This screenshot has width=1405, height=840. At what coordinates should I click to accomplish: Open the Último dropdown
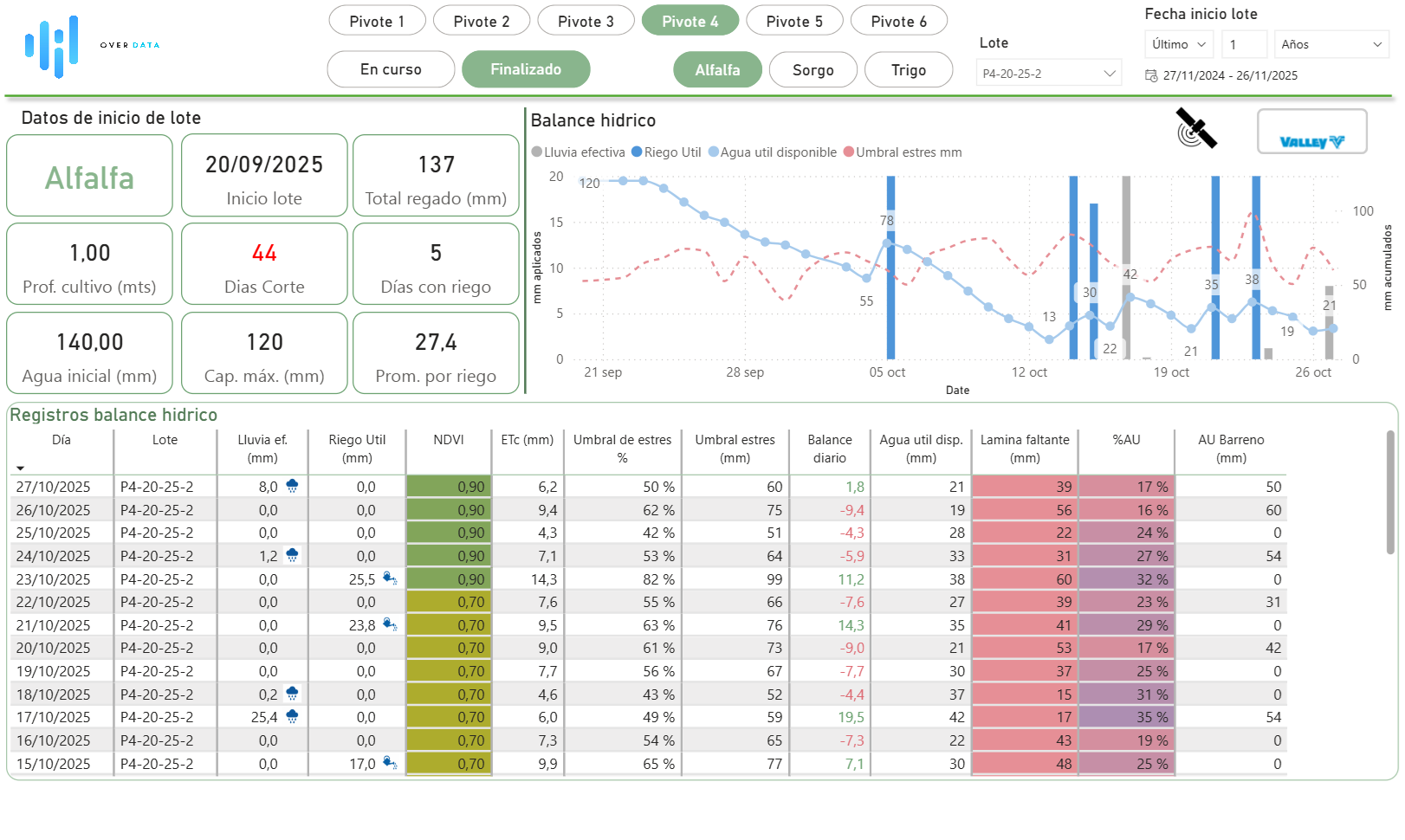(1179, 43)
